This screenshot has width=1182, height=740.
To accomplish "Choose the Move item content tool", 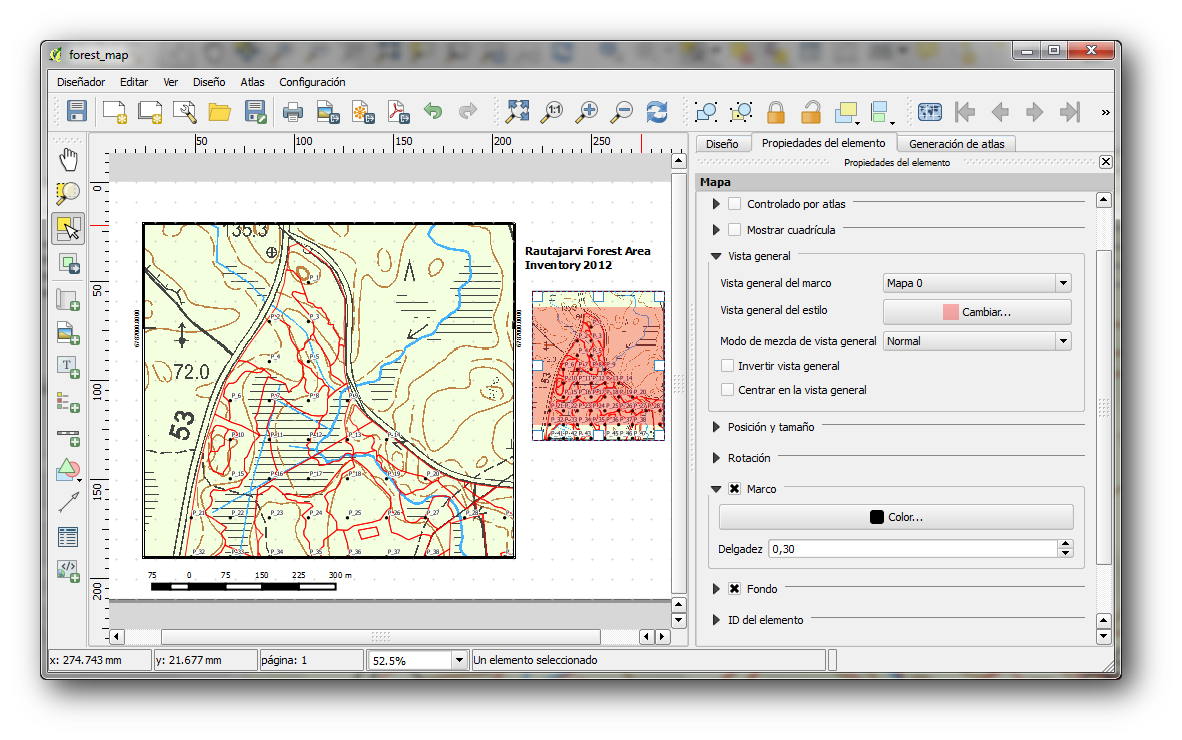I will pos(69,263).
